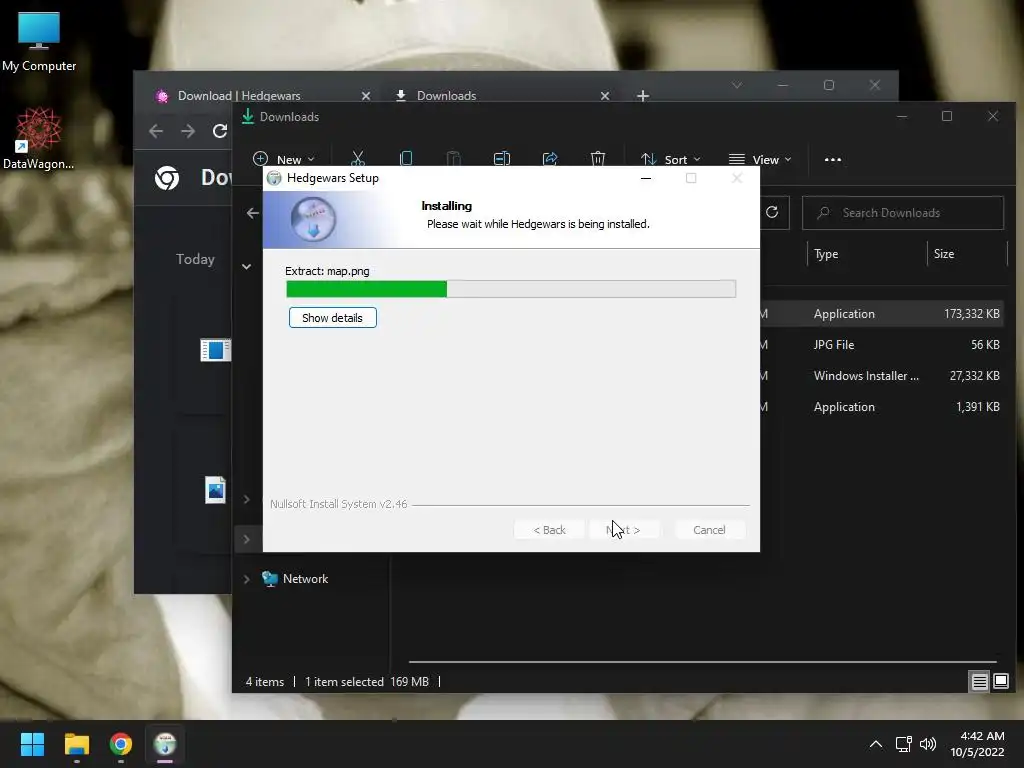Open File Explorer from the taskbar
This screenshot has height=768, width=1024.
pos(76,744)
